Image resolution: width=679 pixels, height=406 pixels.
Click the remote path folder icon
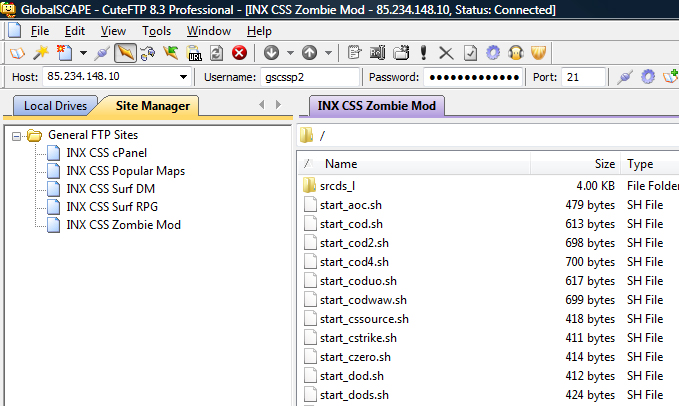(307, 135)
